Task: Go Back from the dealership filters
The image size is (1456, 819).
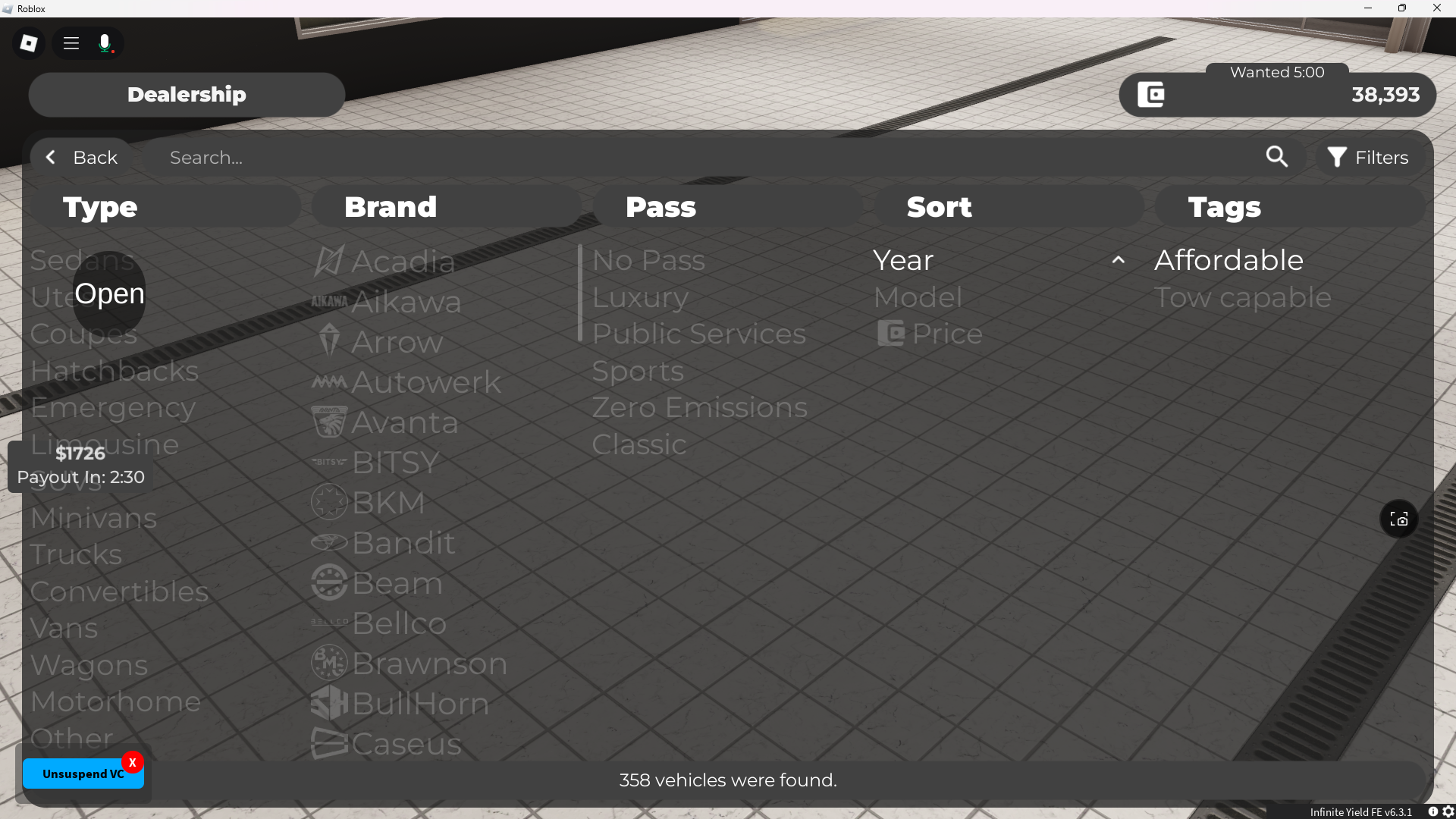Action: pos(81,157)
